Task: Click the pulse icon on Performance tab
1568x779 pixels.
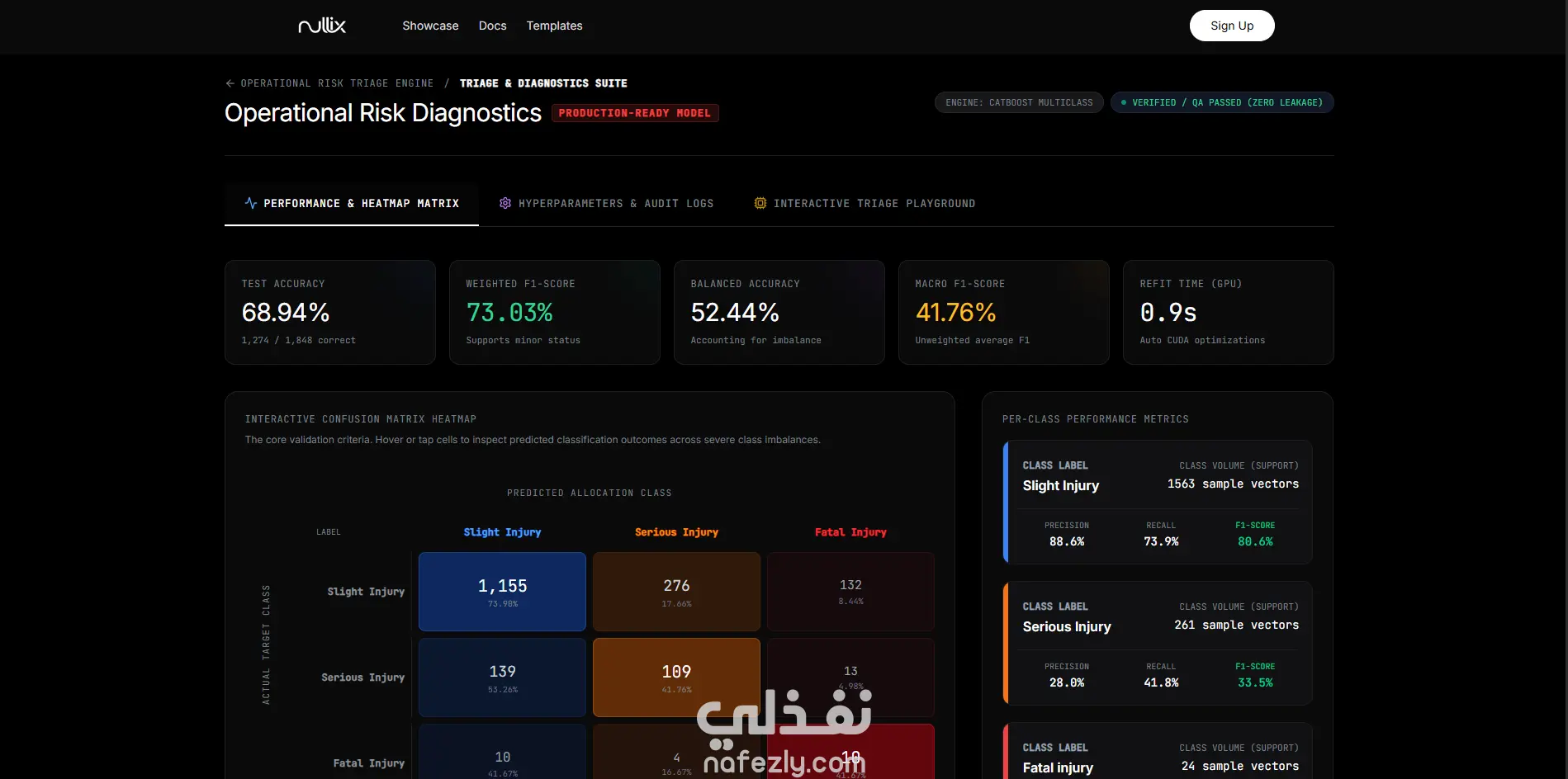Action: click(x=251, y=203)
